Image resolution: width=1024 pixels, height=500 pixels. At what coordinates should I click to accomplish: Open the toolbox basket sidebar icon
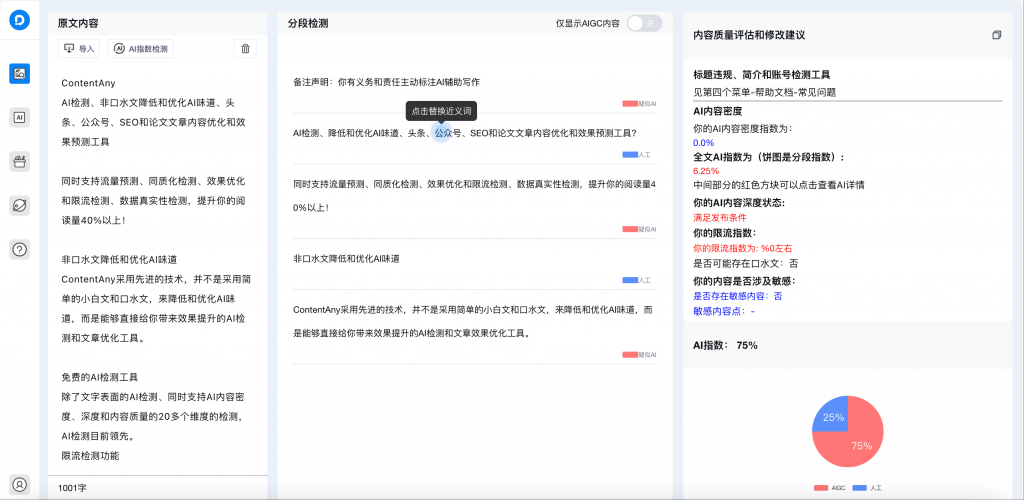coord(20,161)
